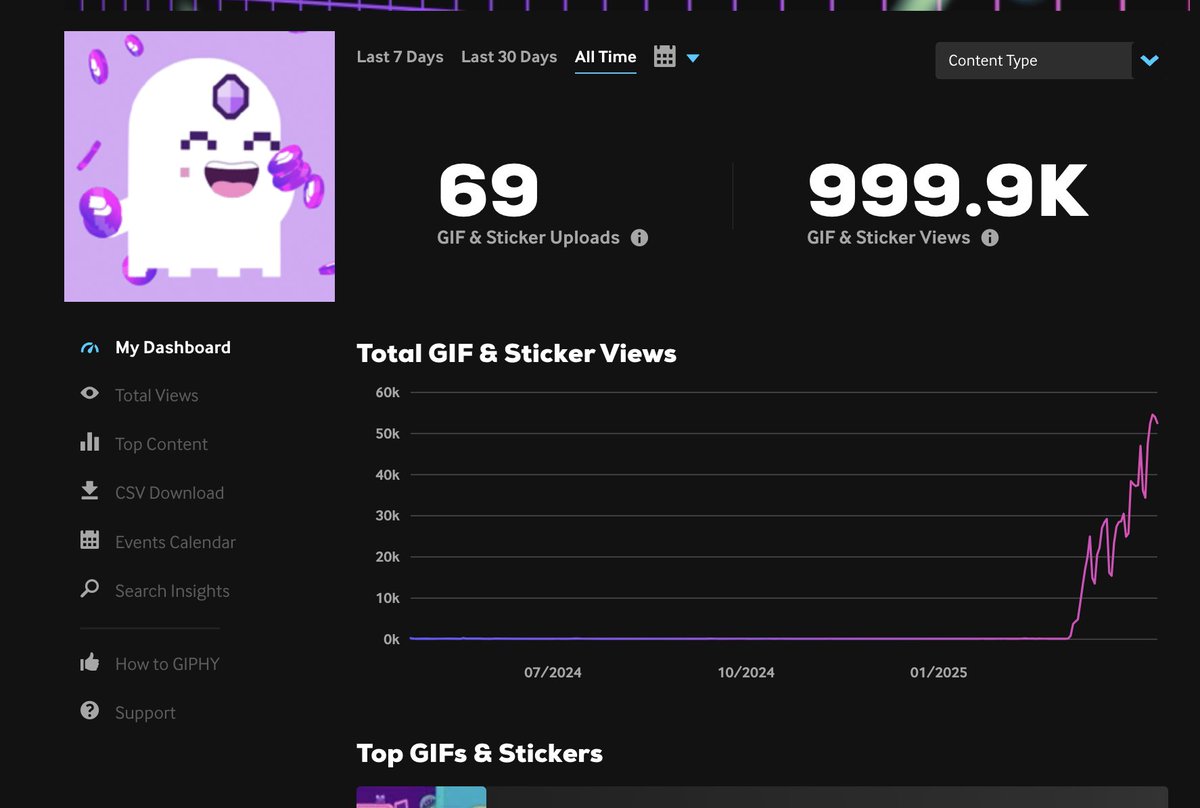This screenshot has height=808, width=1200.
Task: Click the first Top GIFs thumbnail
Action: pyautogui.click(x=422, y=797)
